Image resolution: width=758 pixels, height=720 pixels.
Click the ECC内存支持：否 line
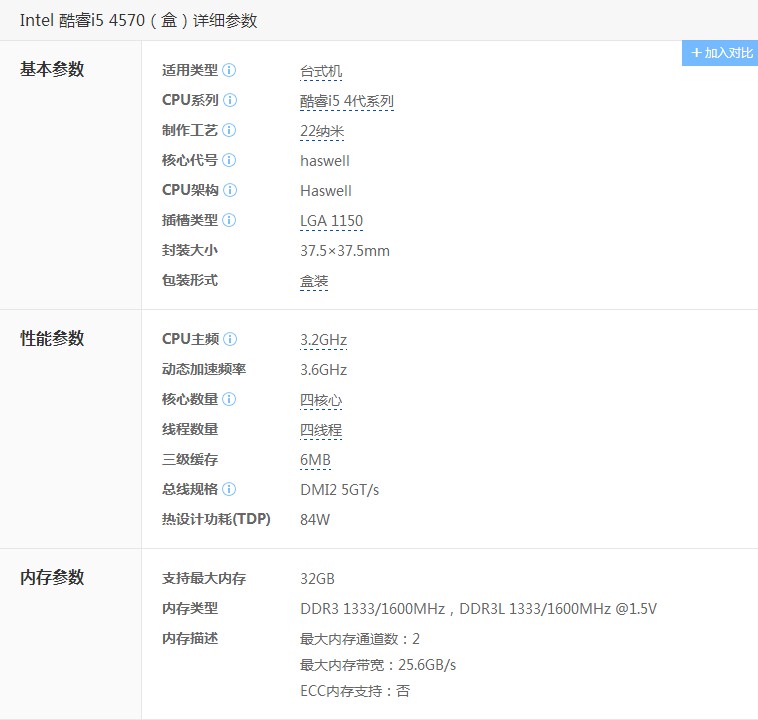(355, 691)
